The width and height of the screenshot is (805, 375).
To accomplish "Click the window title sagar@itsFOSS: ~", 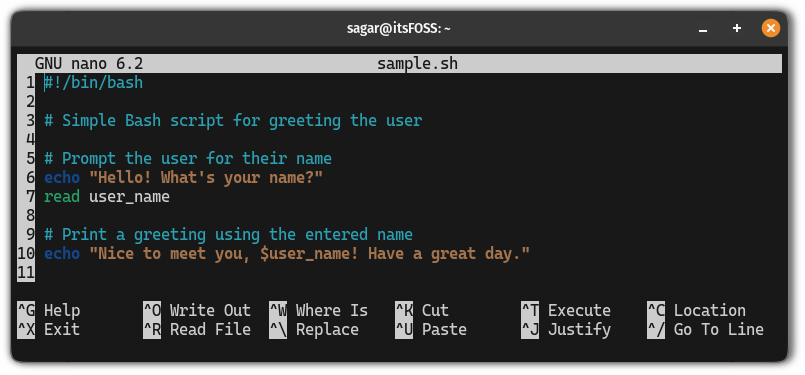I will tap(398, 29).
